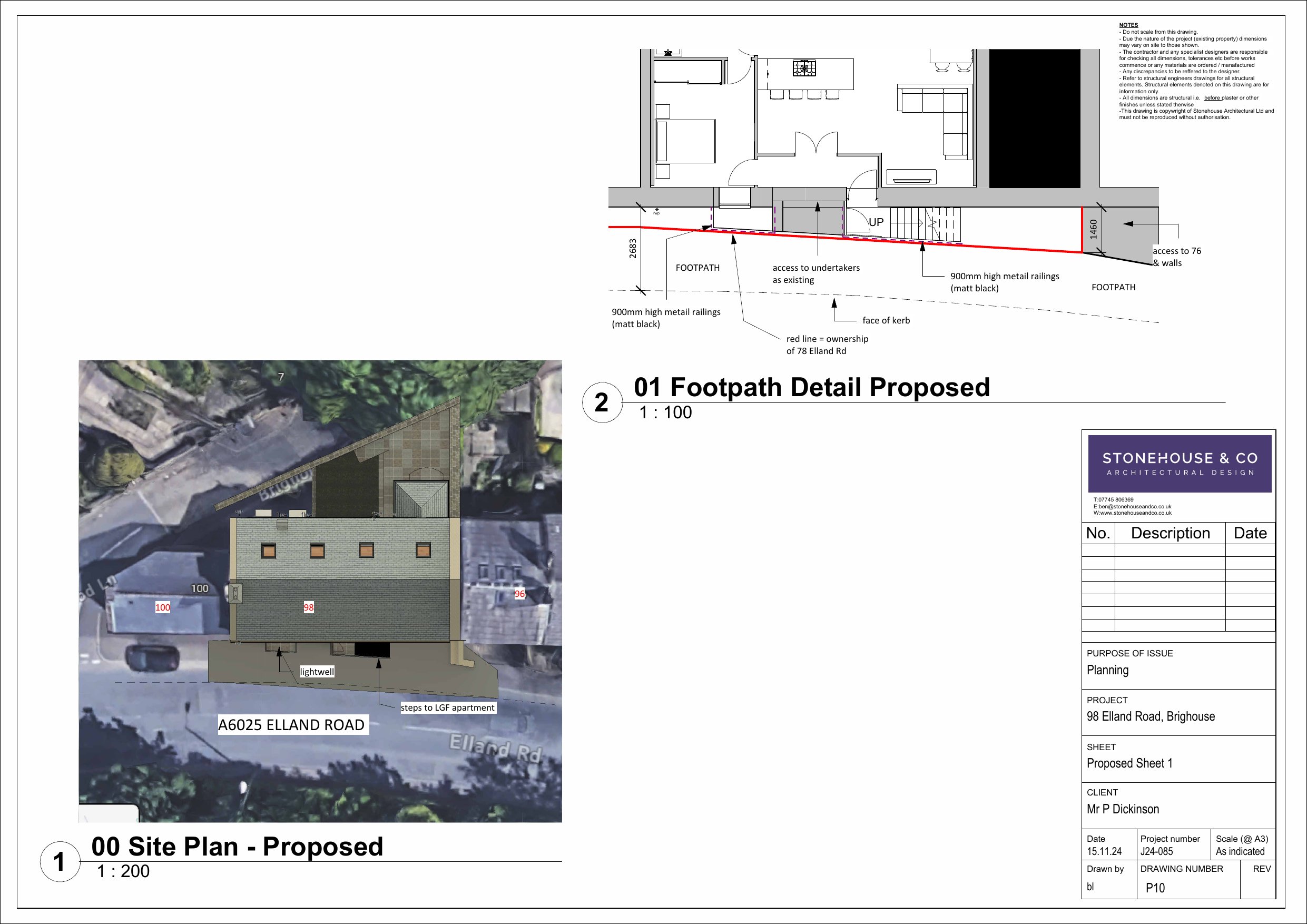
Task: Click the 00 Site Plan - Proposed title
Action: (238, 847)
